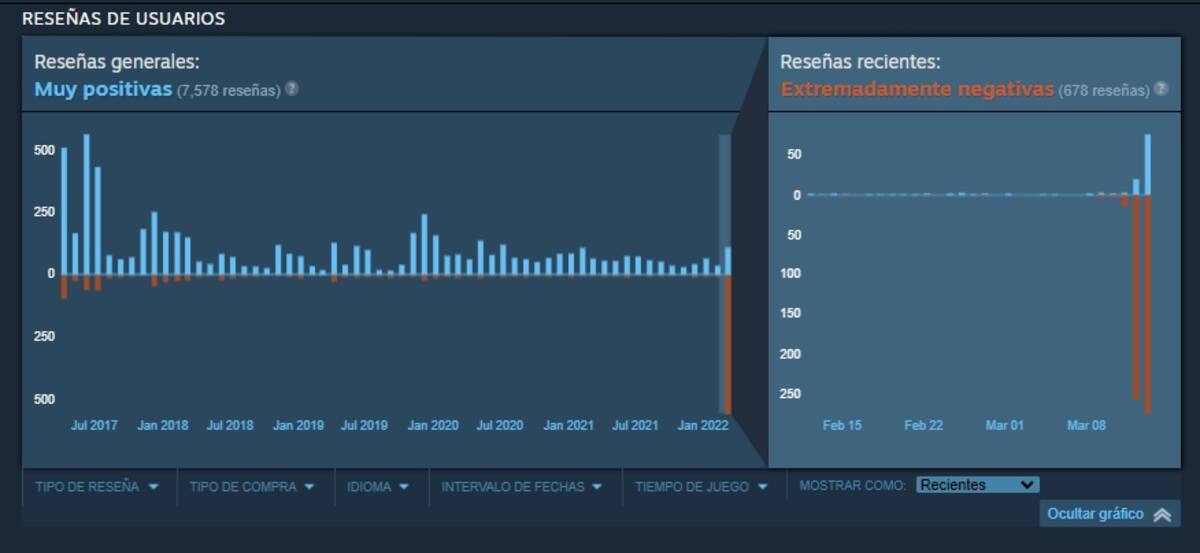Click Reseñas de usuarios heading
The image size is (1200, 553).
tap(123, 19)
